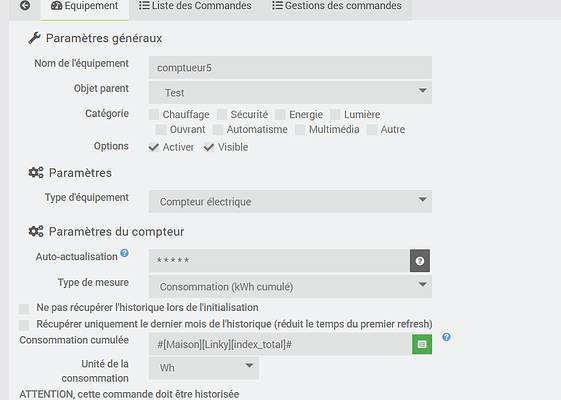Check Ne pas récupérer l'historique
The image size is (561, 400).
click(24, 308)
